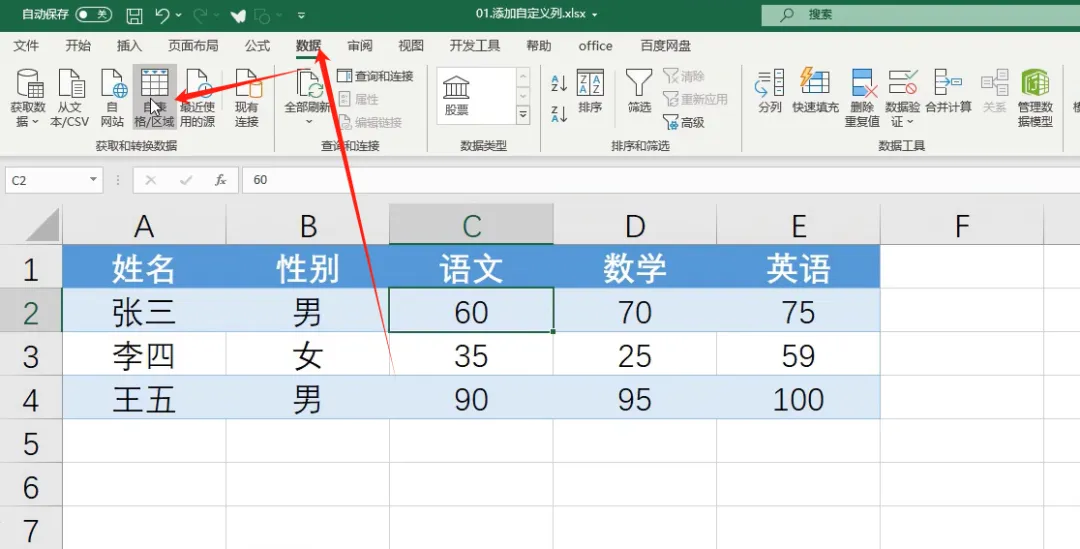The width and height of the screenshot is (1080, 549).
Task: Click the 高级 advanced filter button
Action: (x=684, y=123)
